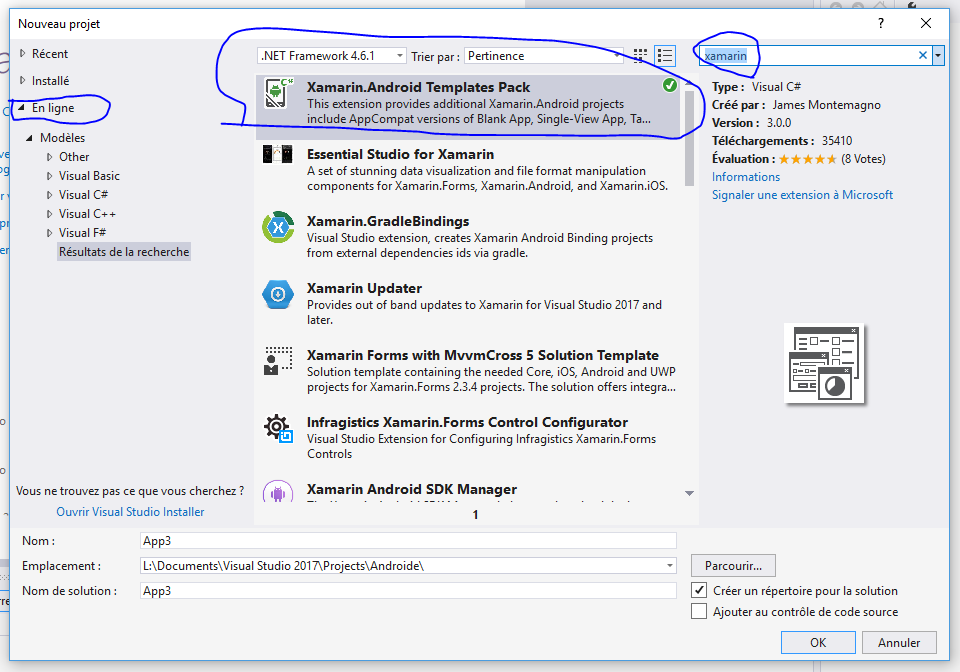Clear the xamarin search text
Screen dimensions: 960x672
coord(923,55)
